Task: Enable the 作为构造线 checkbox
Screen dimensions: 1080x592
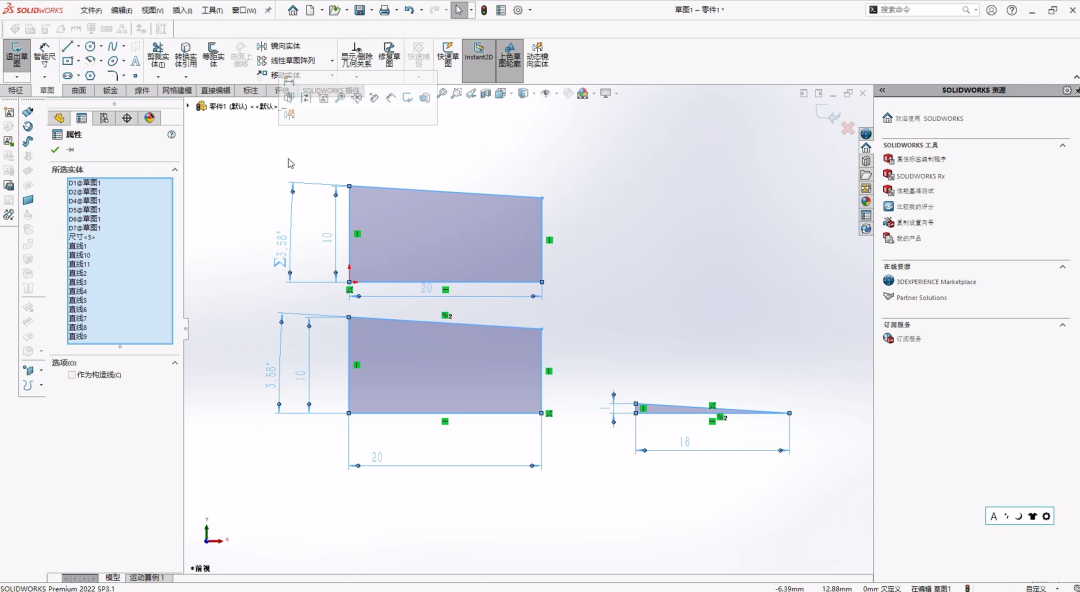Action: 72,375
